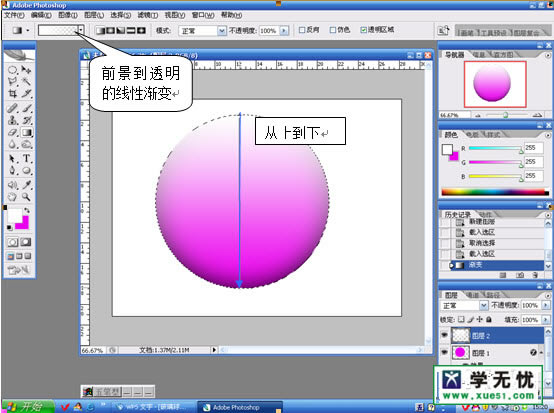Open the 滤镜 (Filter) menu

(147, 15)
